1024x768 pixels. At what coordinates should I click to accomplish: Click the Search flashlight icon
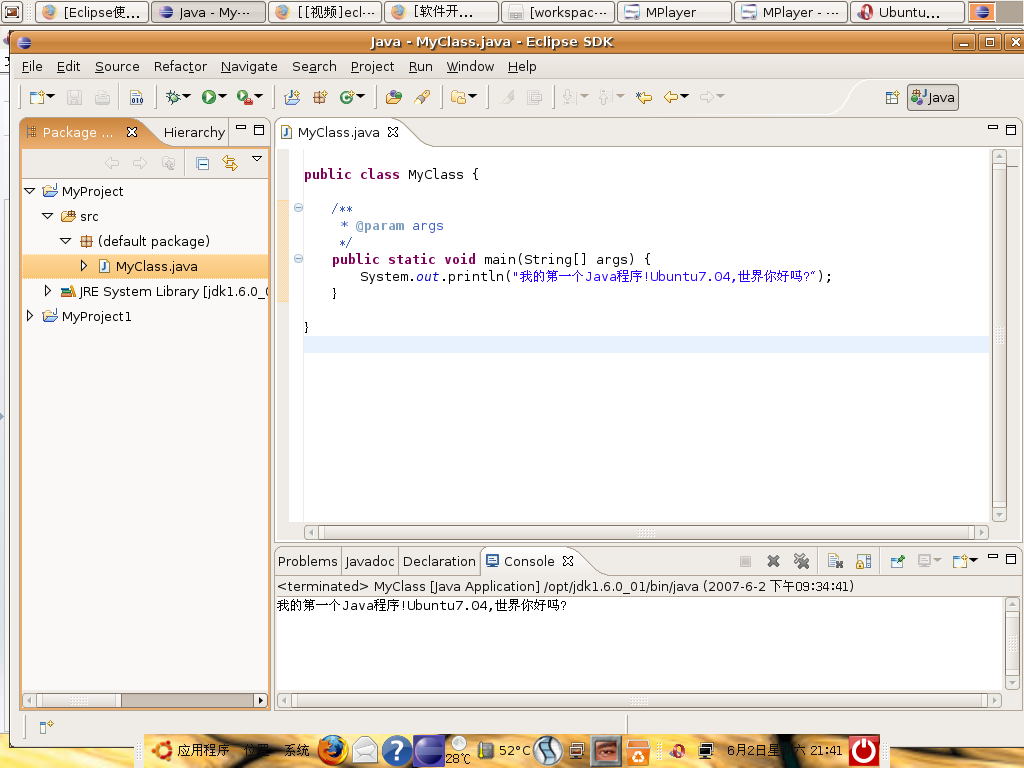point(422,97)
